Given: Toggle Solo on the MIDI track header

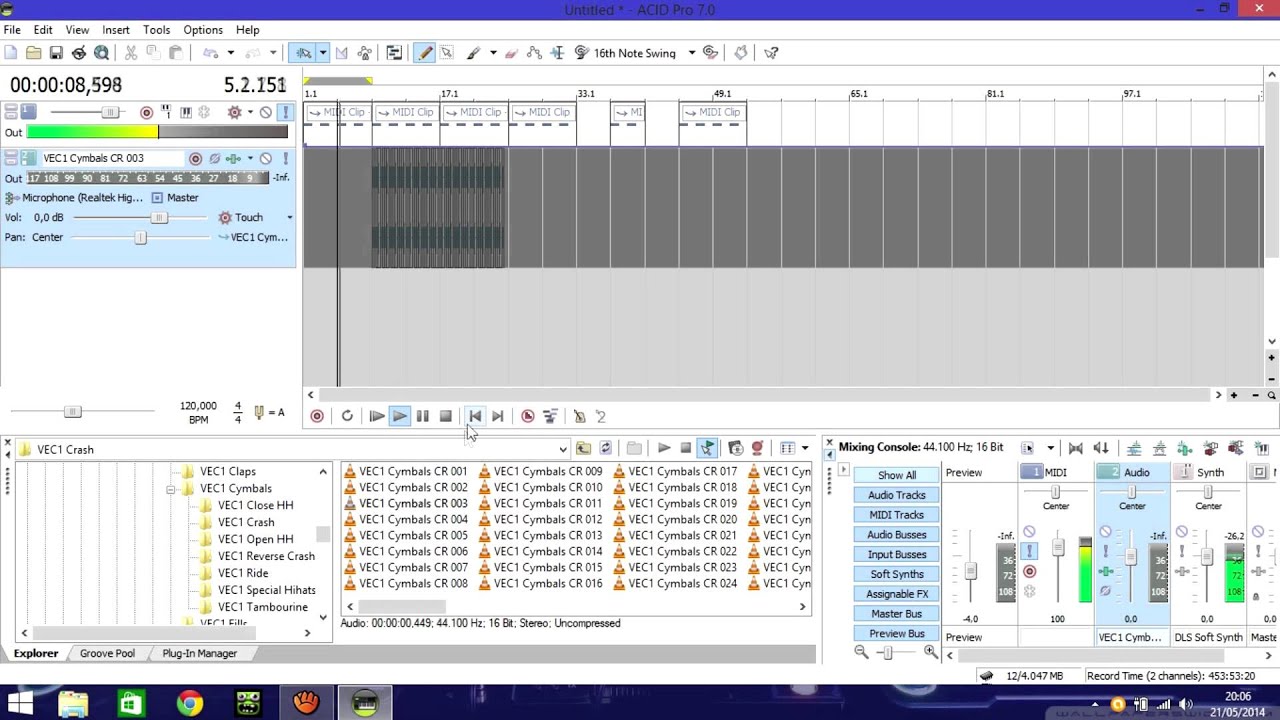Looking at the screenshot, I should point(285,112).
